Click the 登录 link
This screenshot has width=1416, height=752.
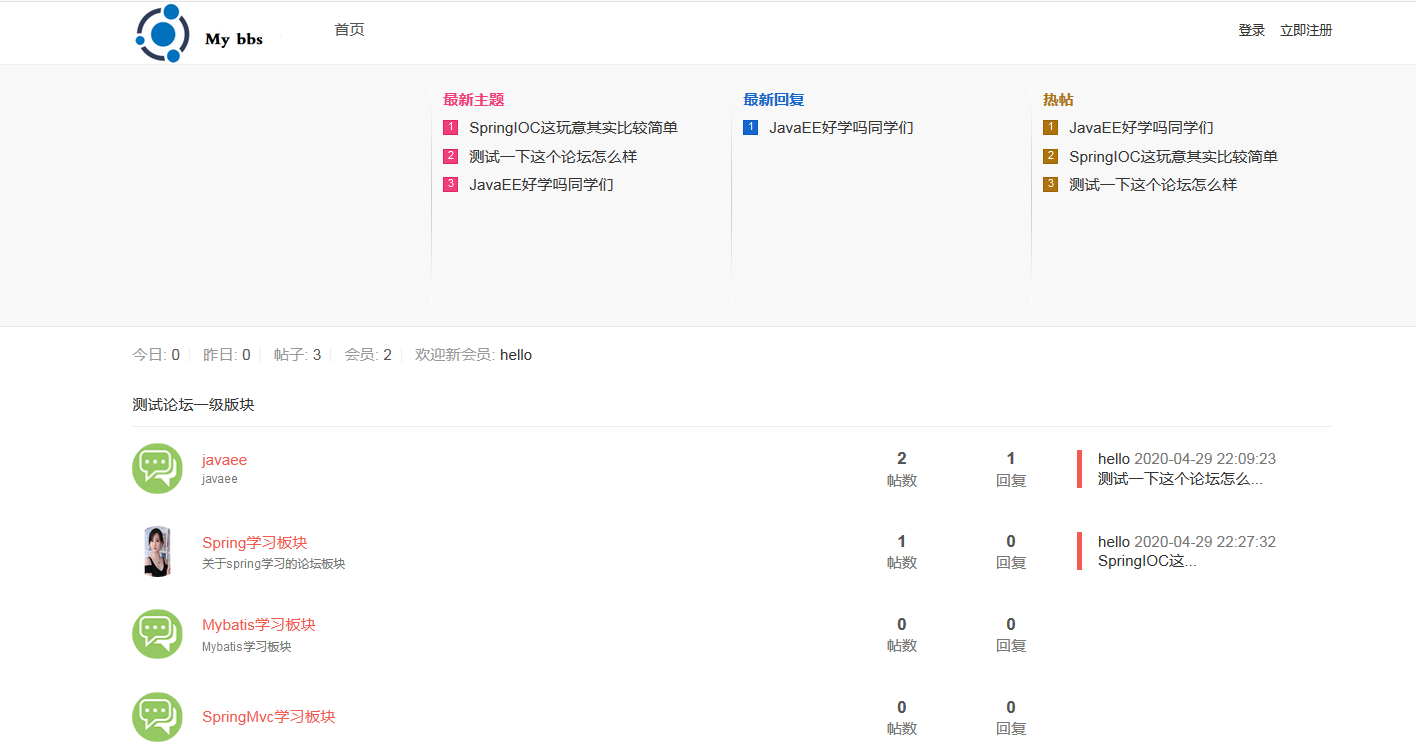(x=1251, y=30)
